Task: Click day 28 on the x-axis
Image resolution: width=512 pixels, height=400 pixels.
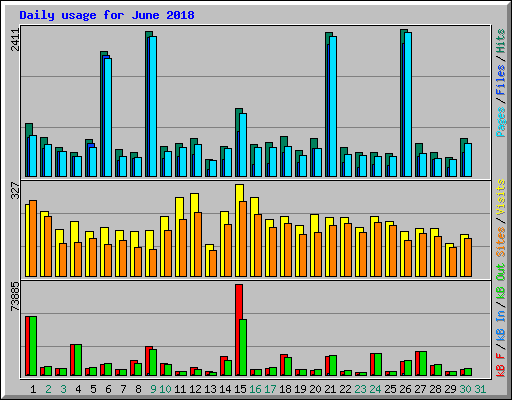Action: tap(435, 389)
